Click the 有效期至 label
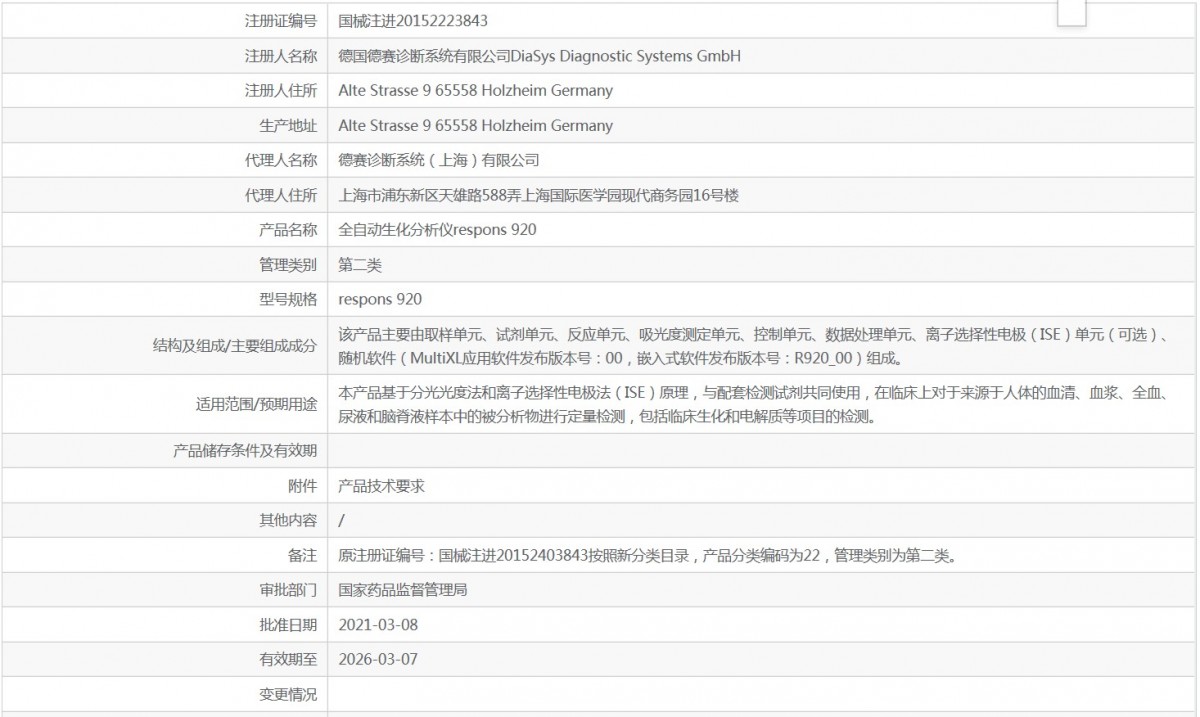Viewport: 1200px width, 717px height. 288,659
